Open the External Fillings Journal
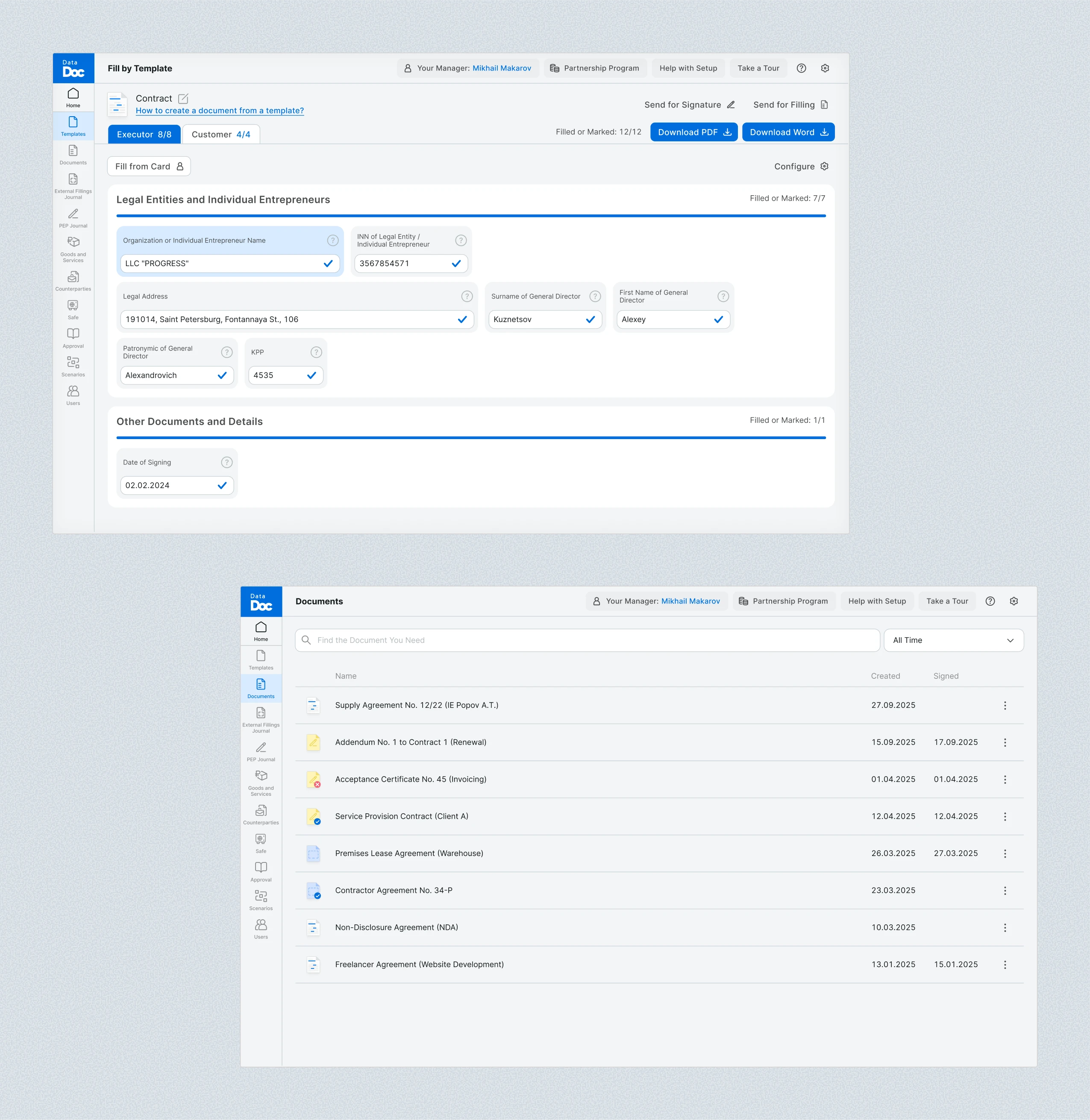The width and height of the screenshot is (1090, 1120). [x=73, y=186]
